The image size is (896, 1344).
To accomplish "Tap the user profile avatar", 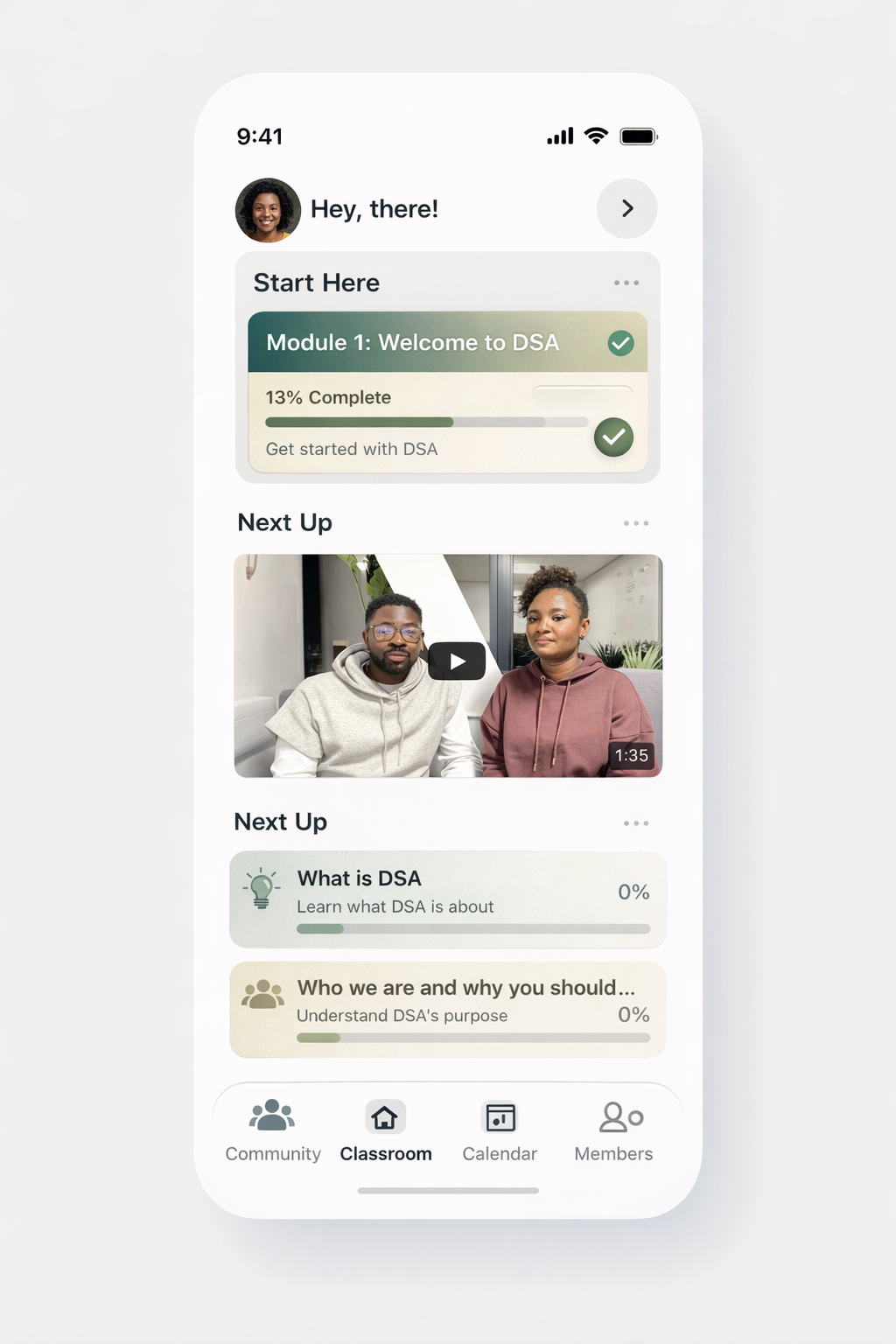I will point(268,210).
